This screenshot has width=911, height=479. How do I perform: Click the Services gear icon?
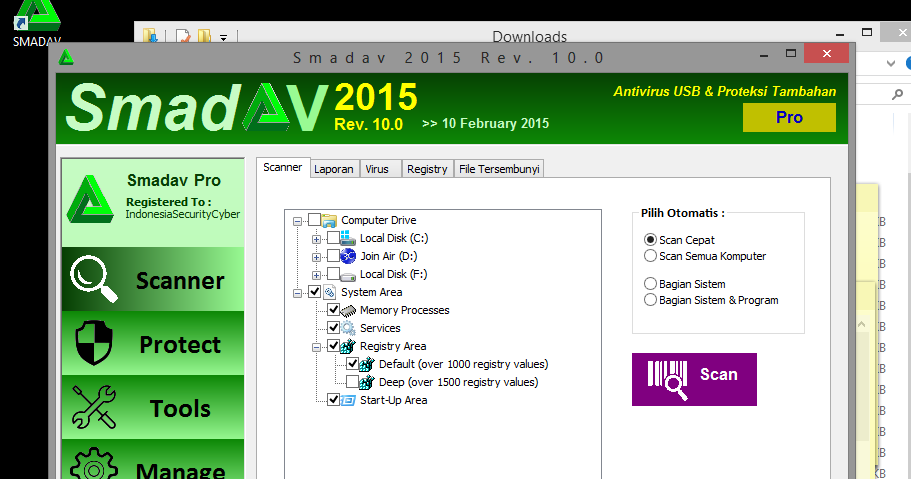(348, 328)
